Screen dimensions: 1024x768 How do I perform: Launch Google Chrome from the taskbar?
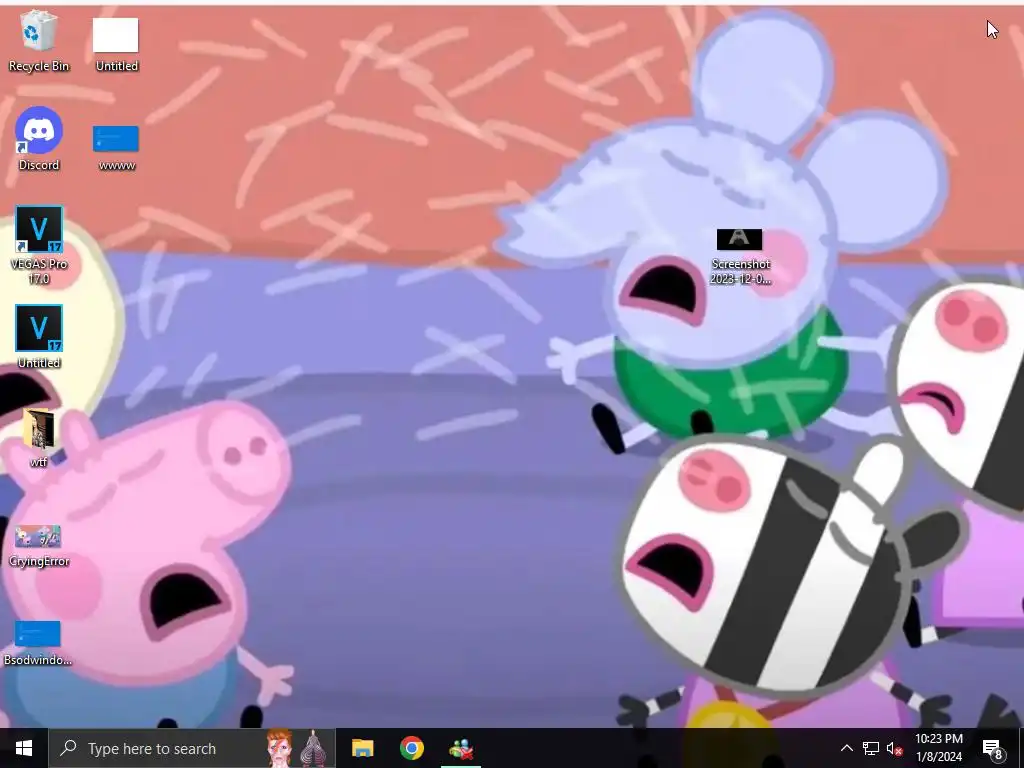click(411, 748)
